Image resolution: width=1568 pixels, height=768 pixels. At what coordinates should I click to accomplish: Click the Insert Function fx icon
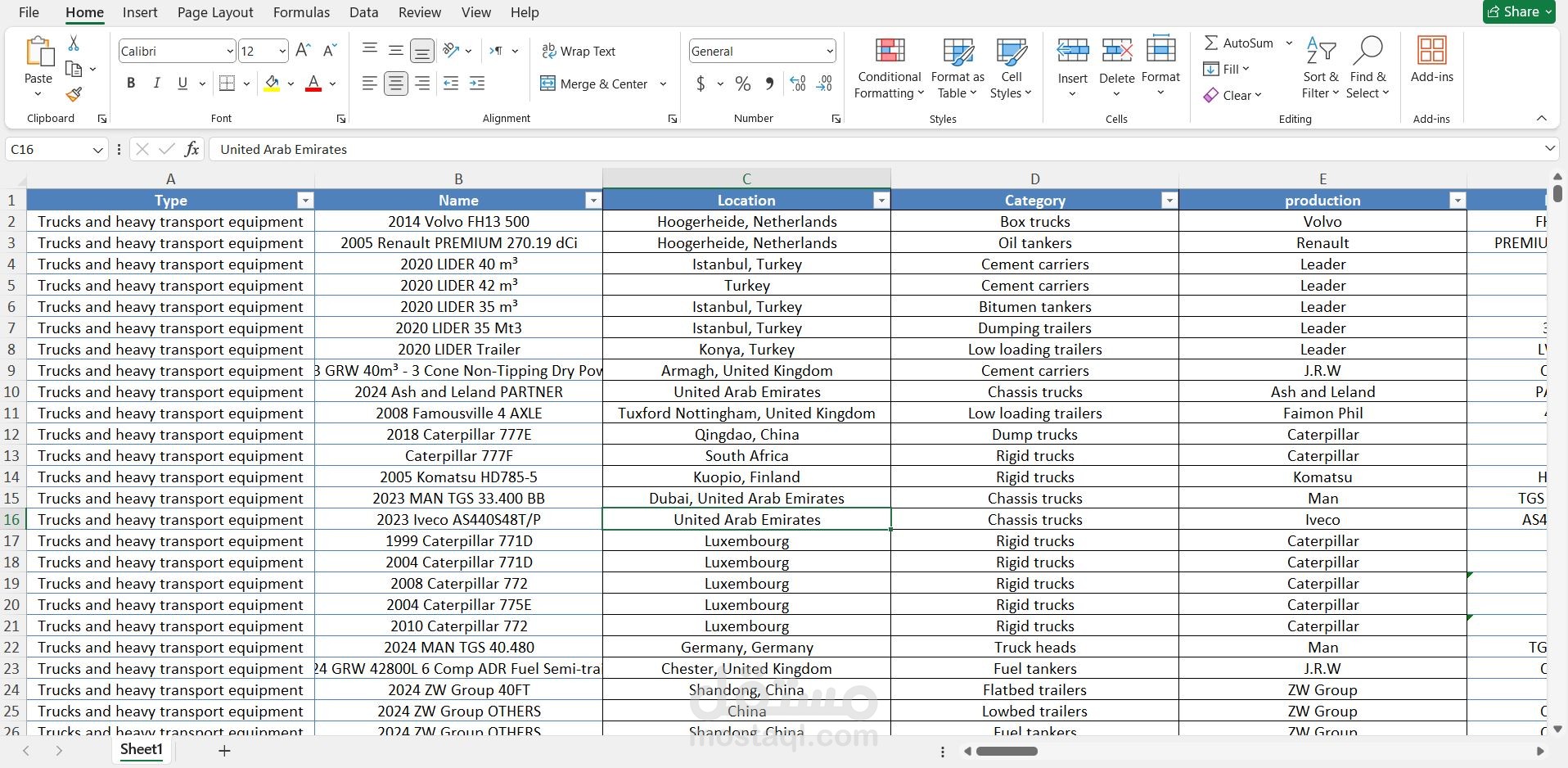tap(191, 149)
